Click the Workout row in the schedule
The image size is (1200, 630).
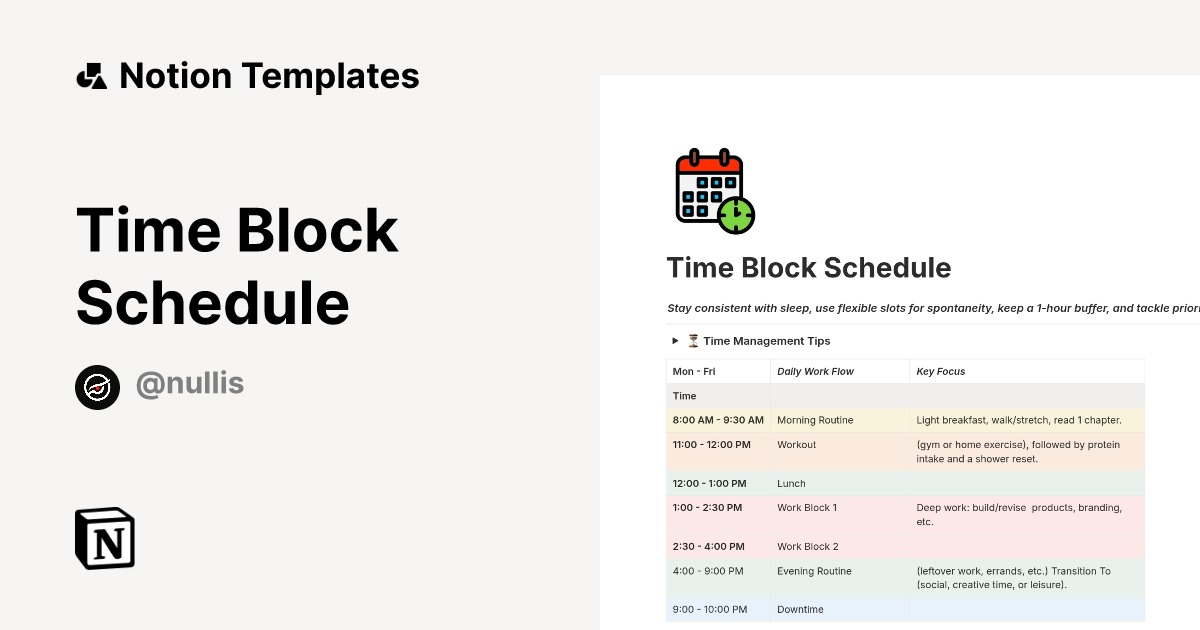pyautogui.click(x=797, y=444)
